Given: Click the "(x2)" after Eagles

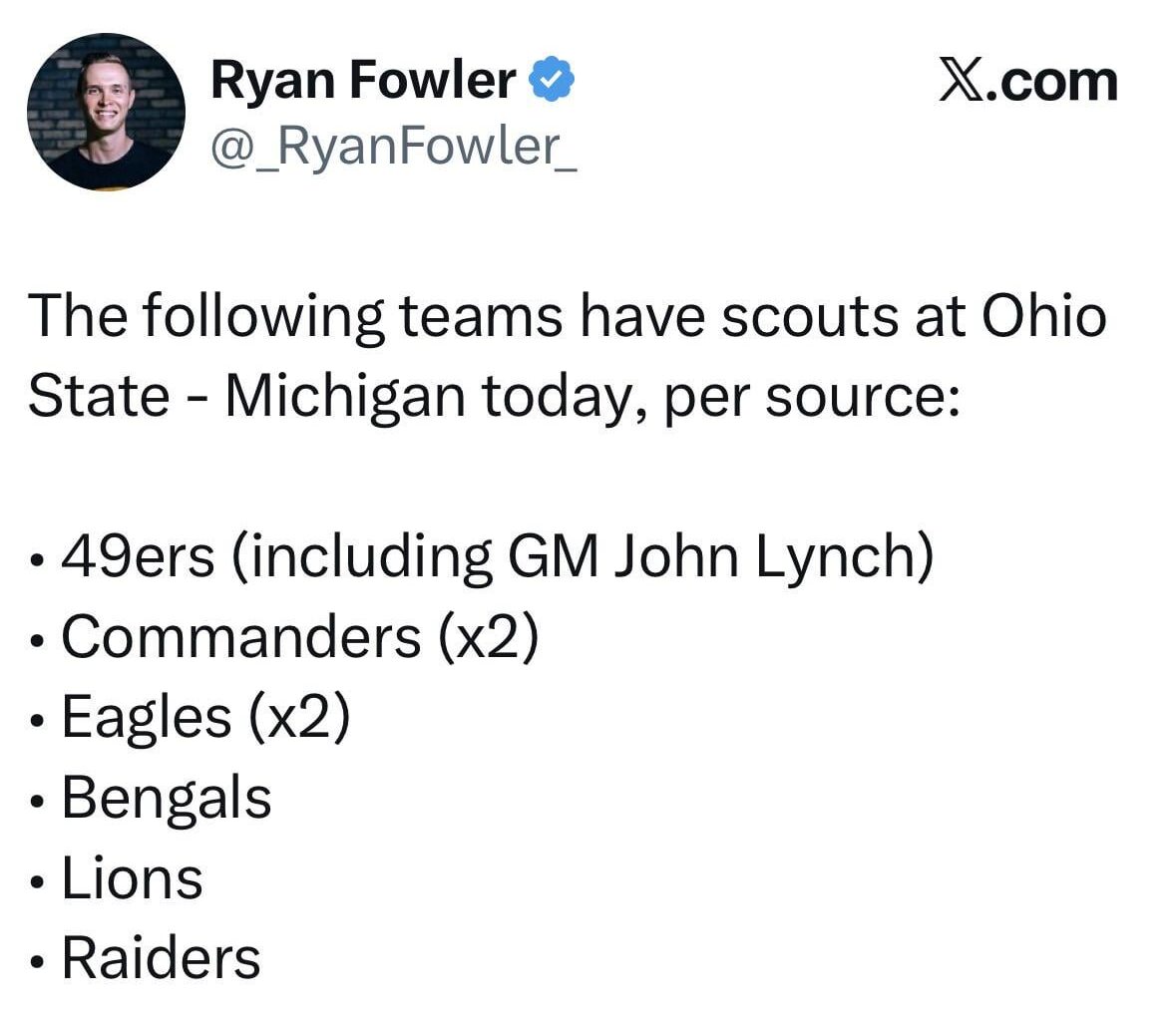Looking at the screenshot, I should tap(299, 718).
